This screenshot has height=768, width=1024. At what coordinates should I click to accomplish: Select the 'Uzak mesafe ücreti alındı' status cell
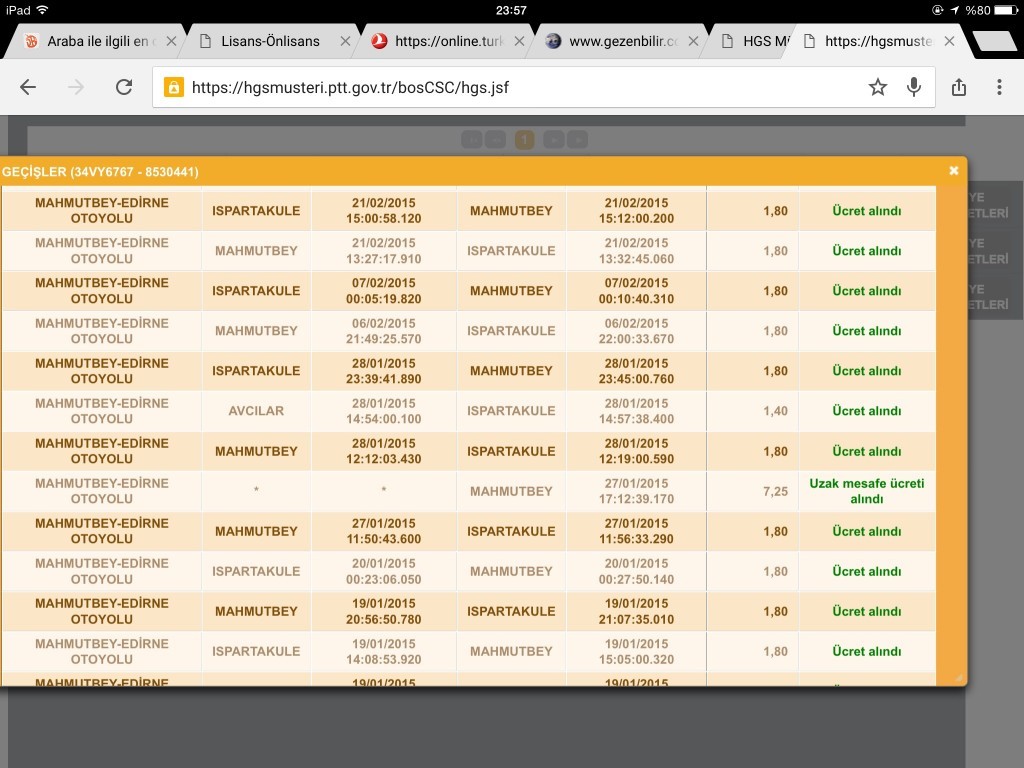pos(866,491)
